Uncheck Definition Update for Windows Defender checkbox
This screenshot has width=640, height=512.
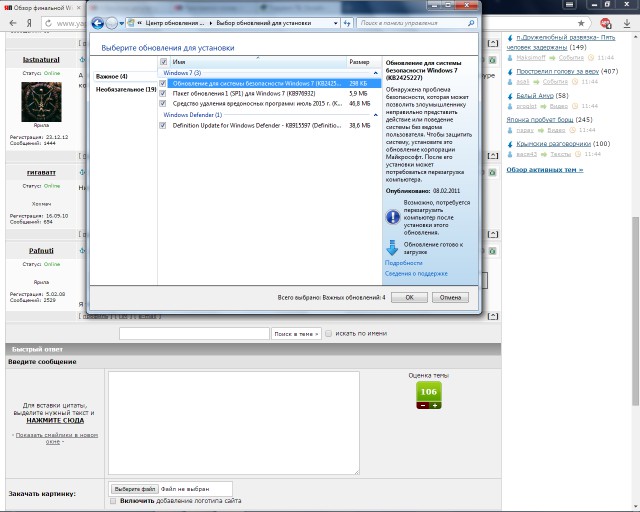(163, 125)
